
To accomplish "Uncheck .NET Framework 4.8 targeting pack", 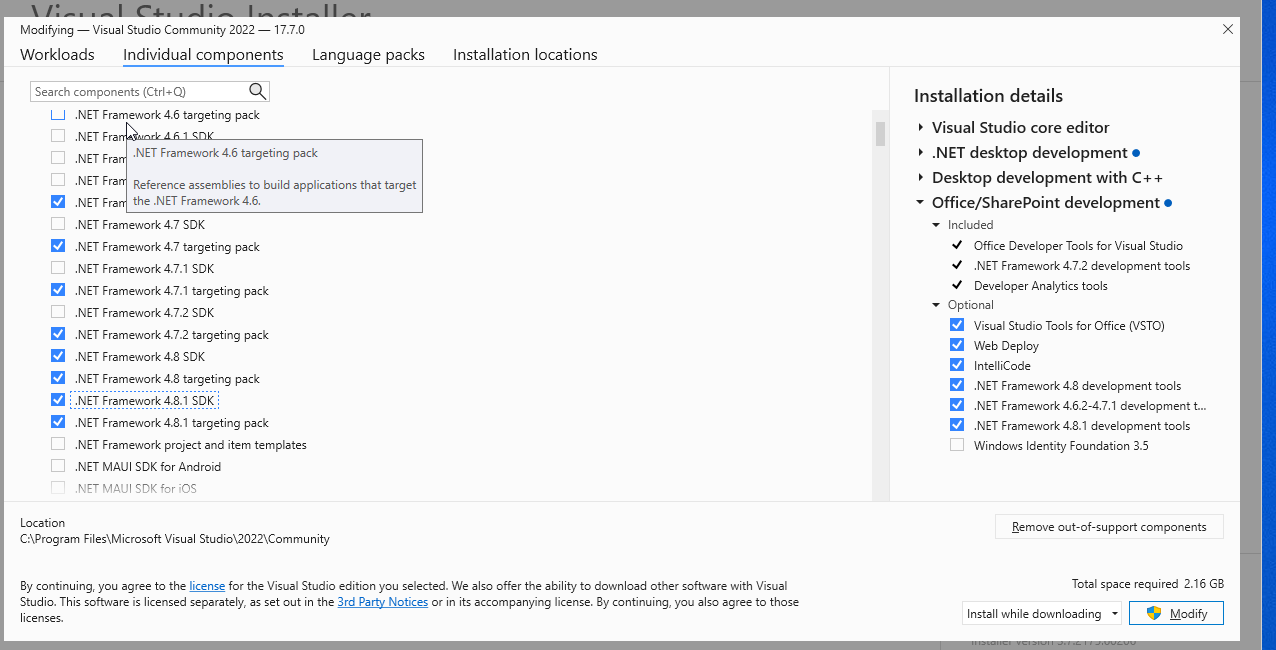I will 58,378.
